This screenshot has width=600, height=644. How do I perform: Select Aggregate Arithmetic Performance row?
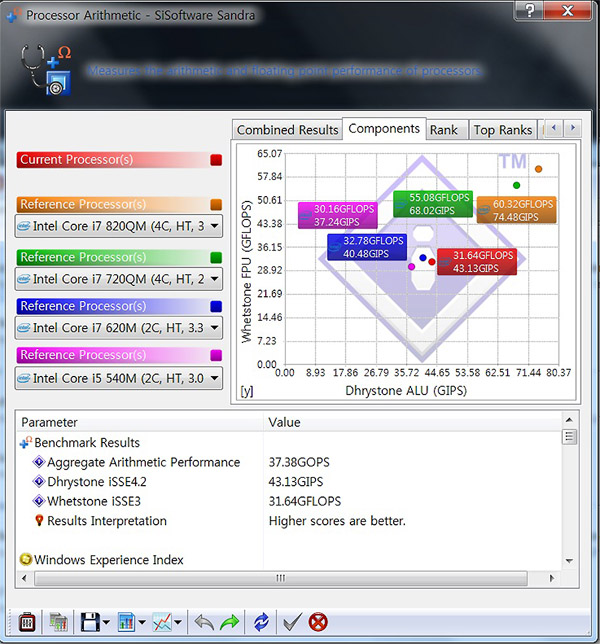[x=143, y=462]
